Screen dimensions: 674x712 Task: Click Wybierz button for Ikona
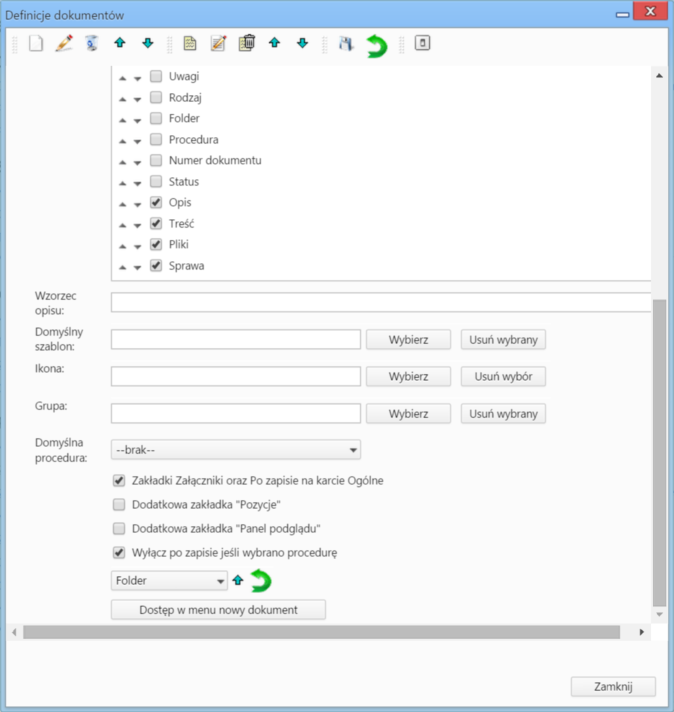point(408,376)
